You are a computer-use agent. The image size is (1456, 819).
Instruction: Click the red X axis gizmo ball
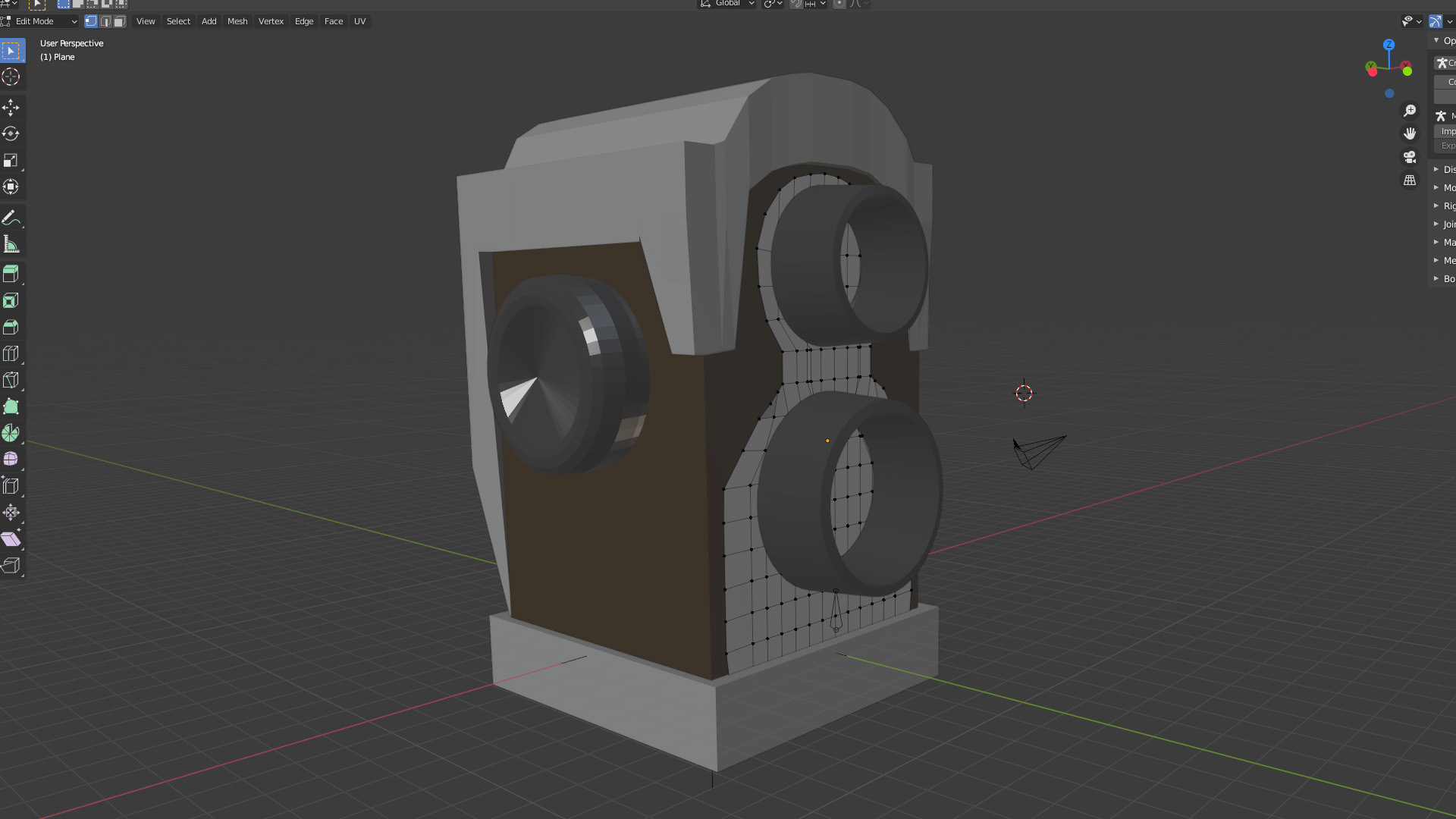click(1373, 71)
